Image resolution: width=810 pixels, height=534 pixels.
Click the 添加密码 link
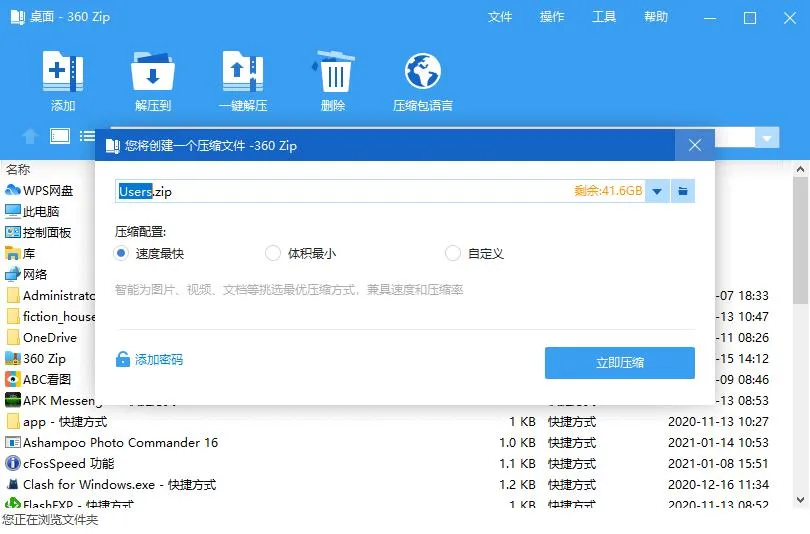point(159,359)
